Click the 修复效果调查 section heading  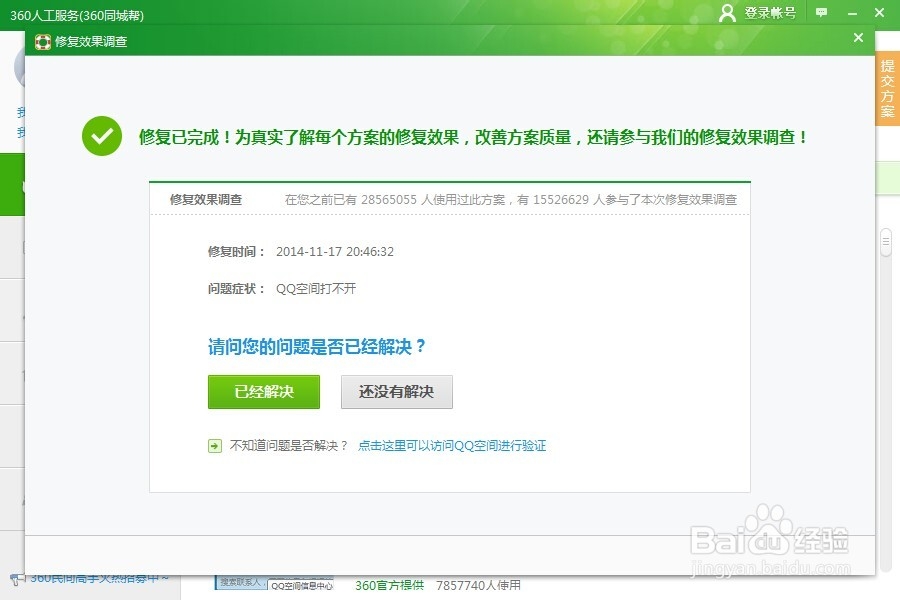tap(205, 200)
